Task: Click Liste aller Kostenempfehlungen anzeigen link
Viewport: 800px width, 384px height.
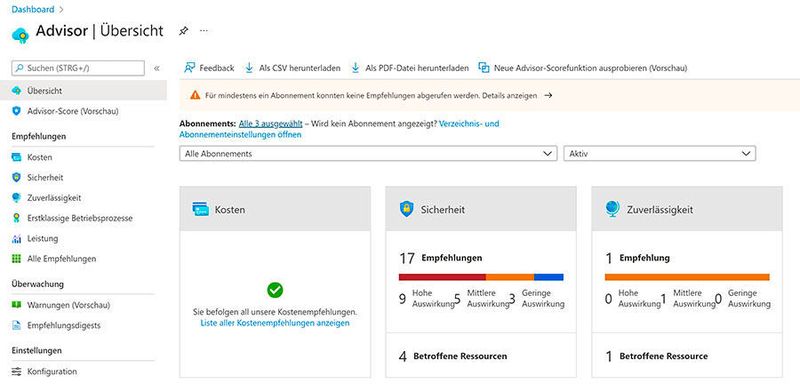Action: [275, 323]
